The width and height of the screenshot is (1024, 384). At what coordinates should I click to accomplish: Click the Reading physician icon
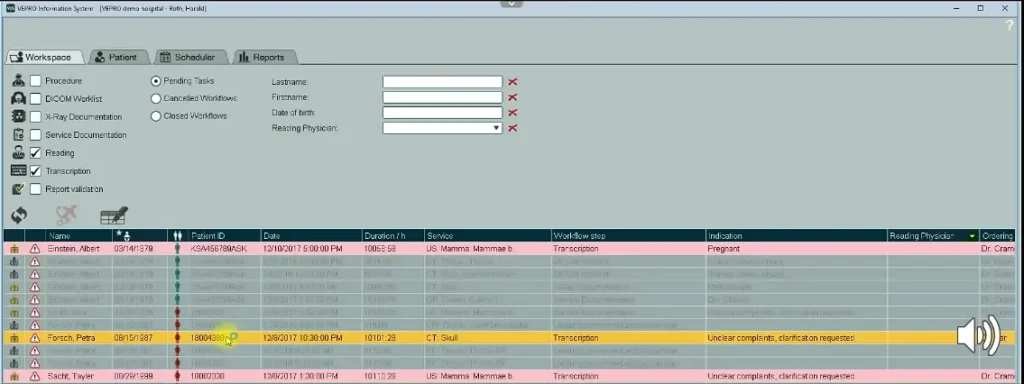pos(18,153)
